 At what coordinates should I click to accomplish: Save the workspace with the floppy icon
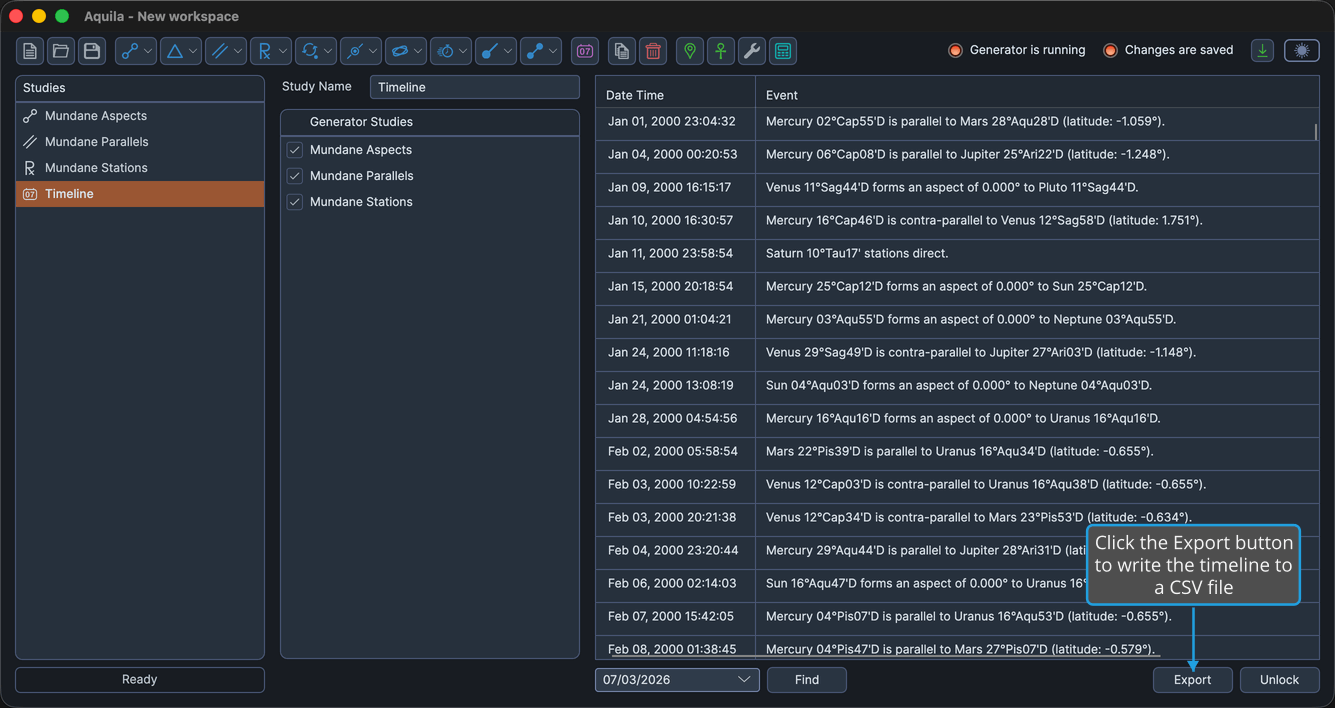(x=92, y=51)
